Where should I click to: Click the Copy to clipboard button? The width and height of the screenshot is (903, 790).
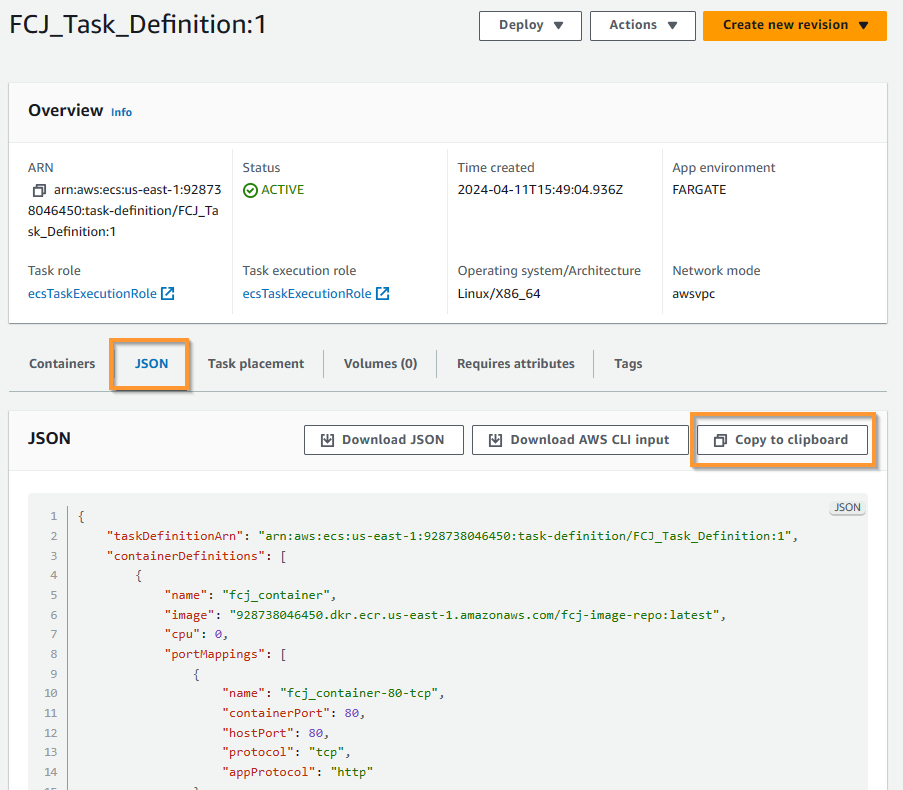(x=782, y=440)
